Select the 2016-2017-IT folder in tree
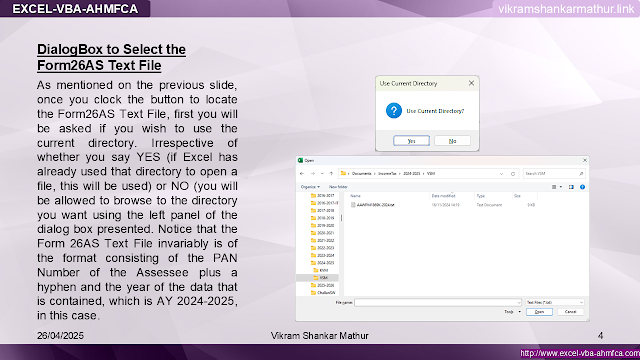 point(324,203)
